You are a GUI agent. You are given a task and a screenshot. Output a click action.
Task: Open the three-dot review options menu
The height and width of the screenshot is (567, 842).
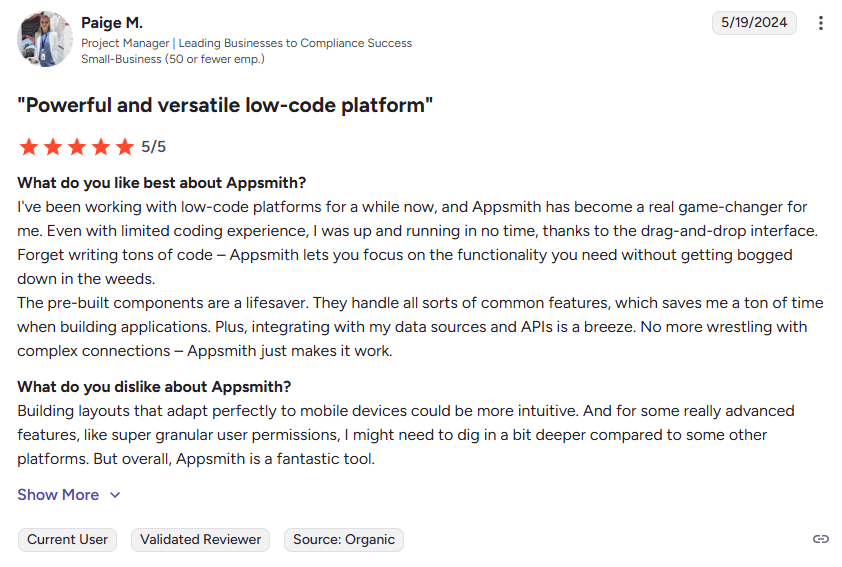click(821, 23)
